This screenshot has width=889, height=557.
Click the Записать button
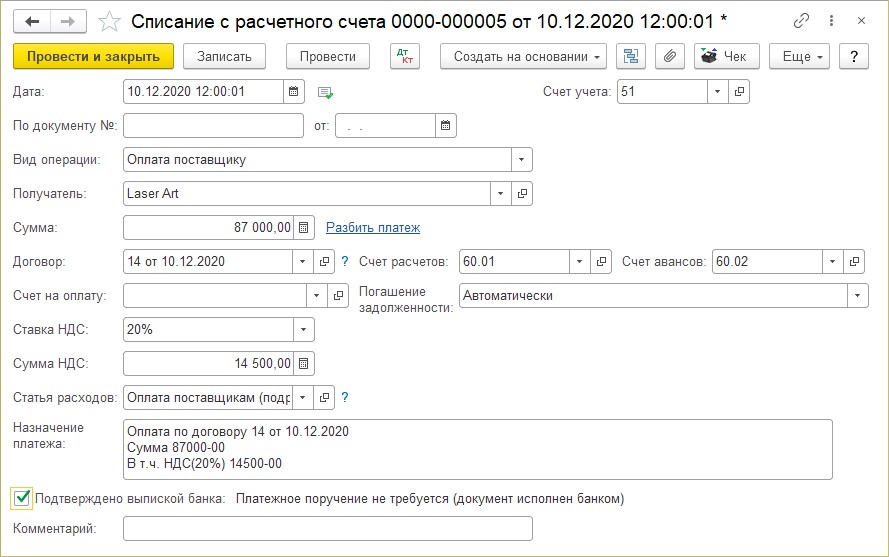click(x=224, y=56)
